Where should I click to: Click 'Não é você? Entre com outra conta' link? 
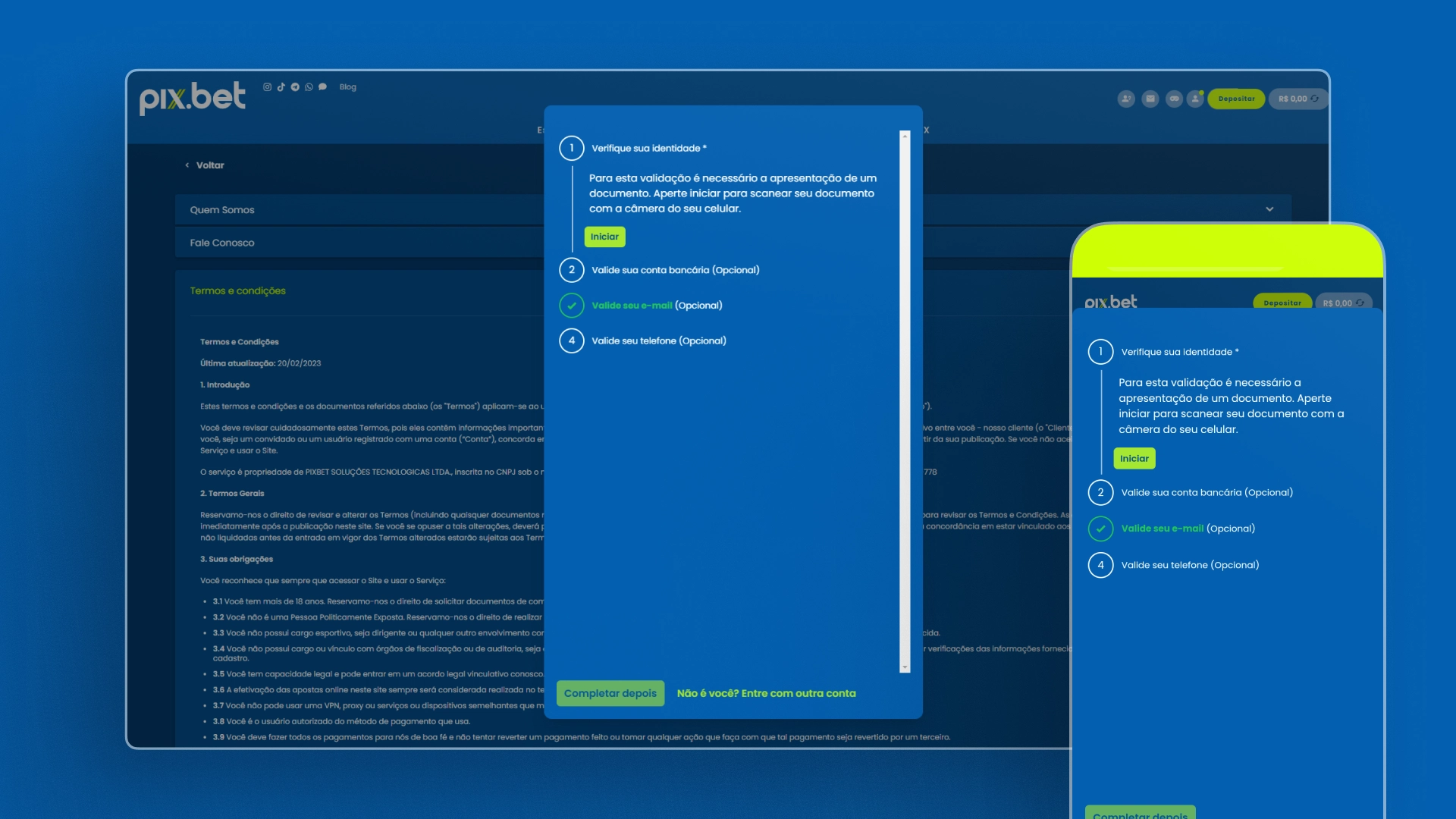tap(766, 693)
